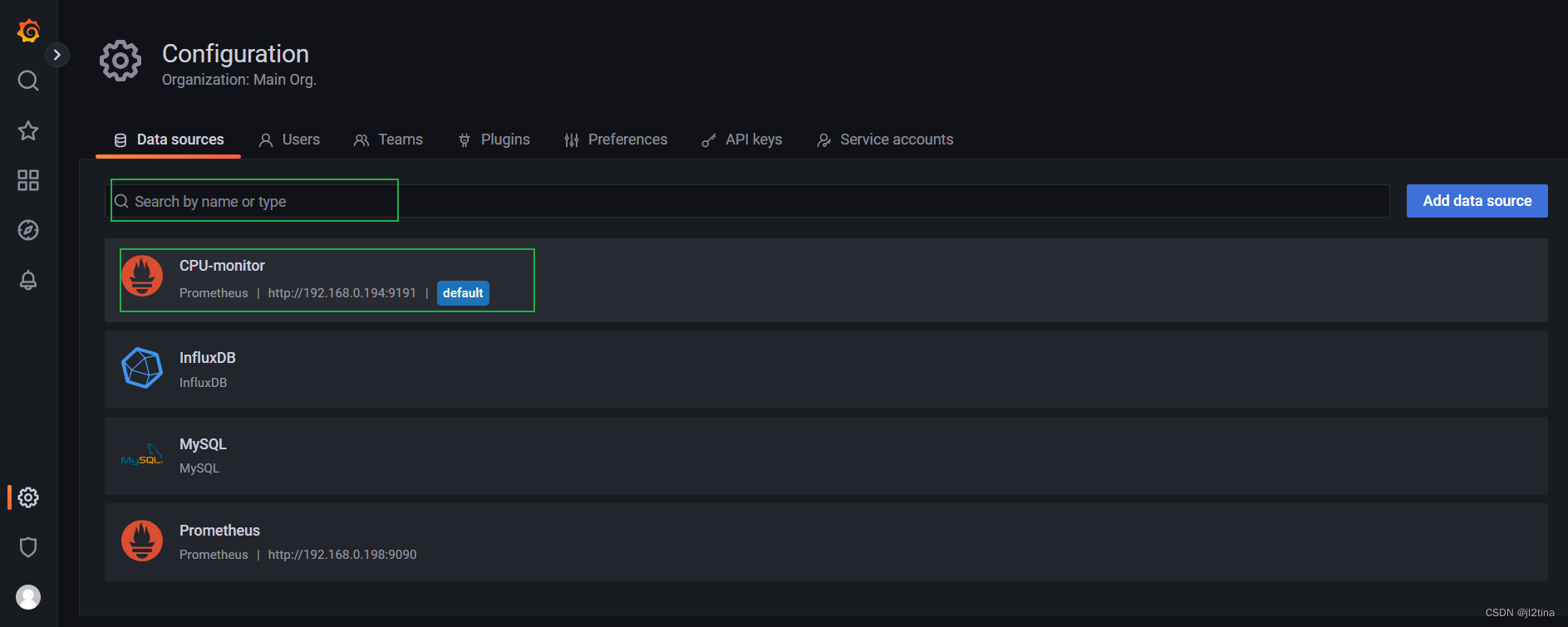Switch to the Plugins tab

494,140
